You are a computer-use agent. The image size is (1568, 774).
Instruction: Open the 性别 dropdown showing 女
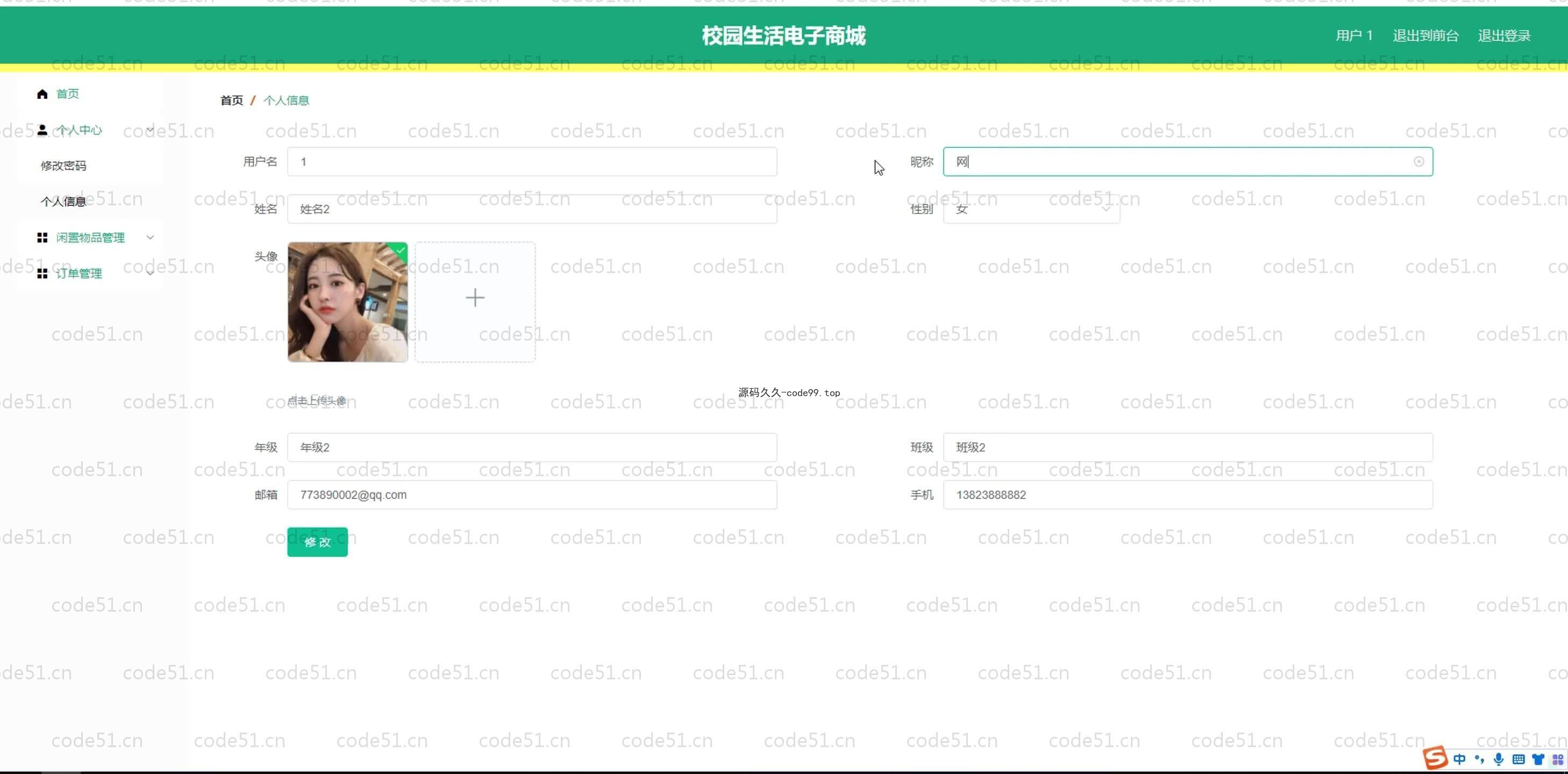pyautogui.click(x=1031, y=209)
